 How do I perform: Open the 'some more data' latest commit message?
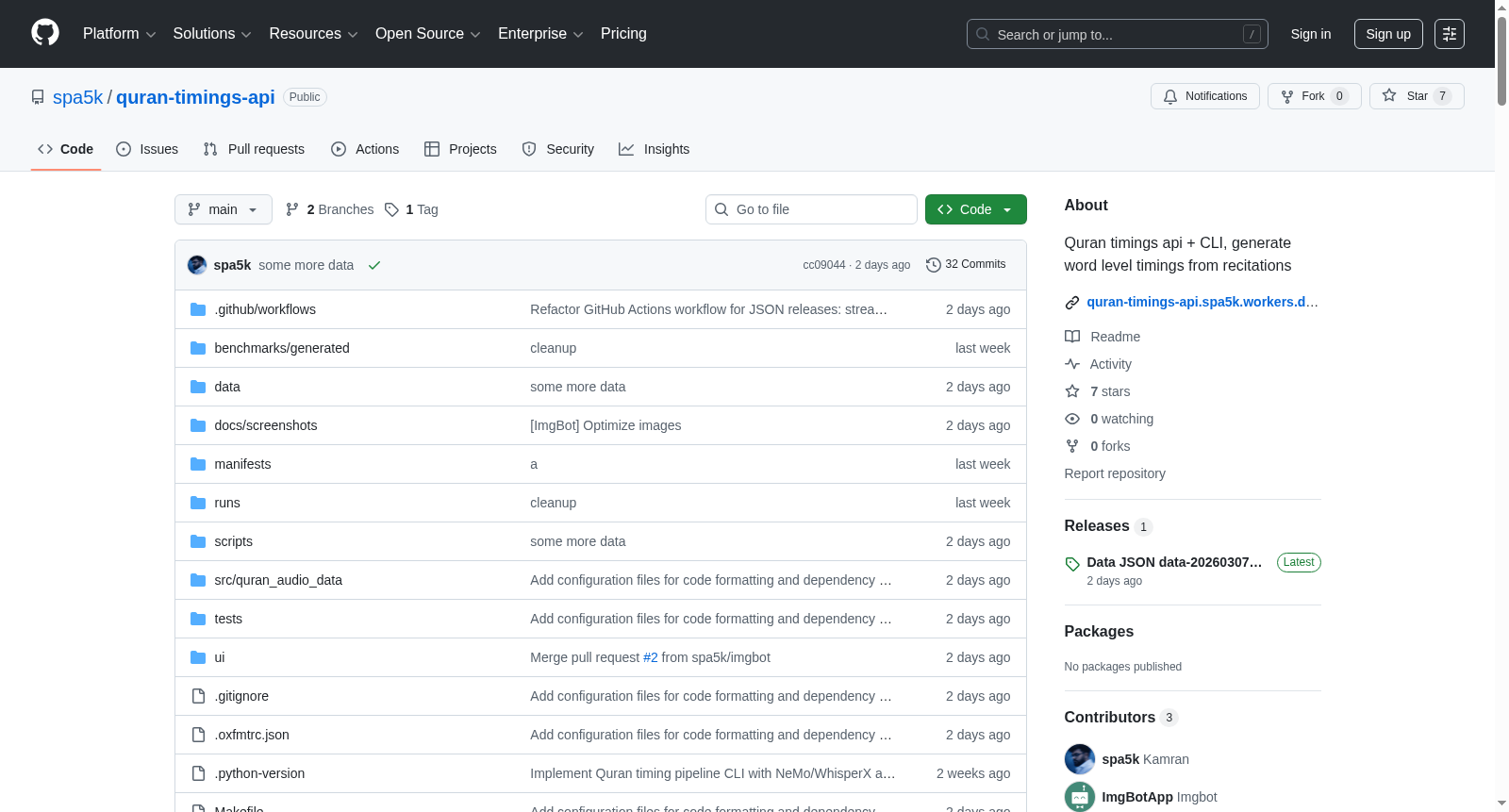pyautogui.click(x=307, y=265)
